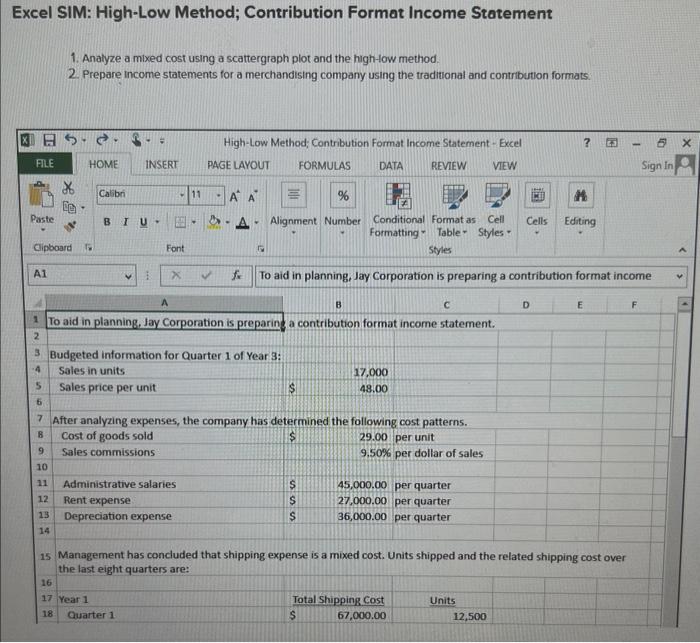Switch to the VIEW tab
The height and width of the screenshot is (643, 700).
point(504,166)
